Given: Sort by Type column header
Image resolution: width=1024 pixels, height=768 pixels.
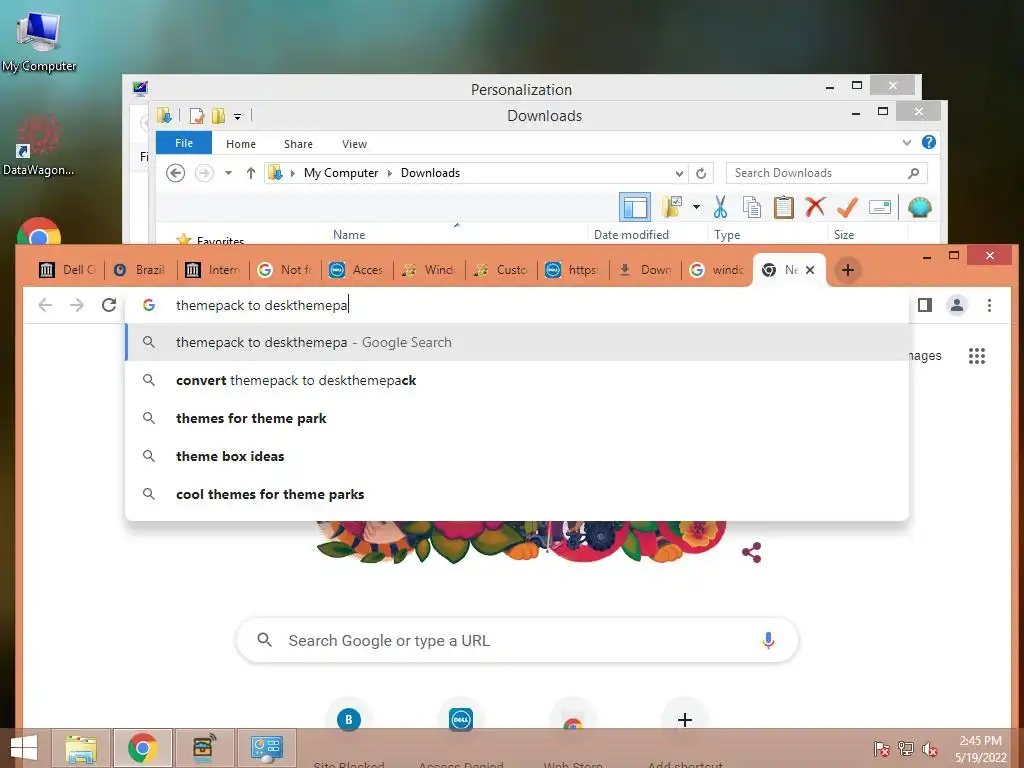Looking at the screenshot, I should click(727, 234).
